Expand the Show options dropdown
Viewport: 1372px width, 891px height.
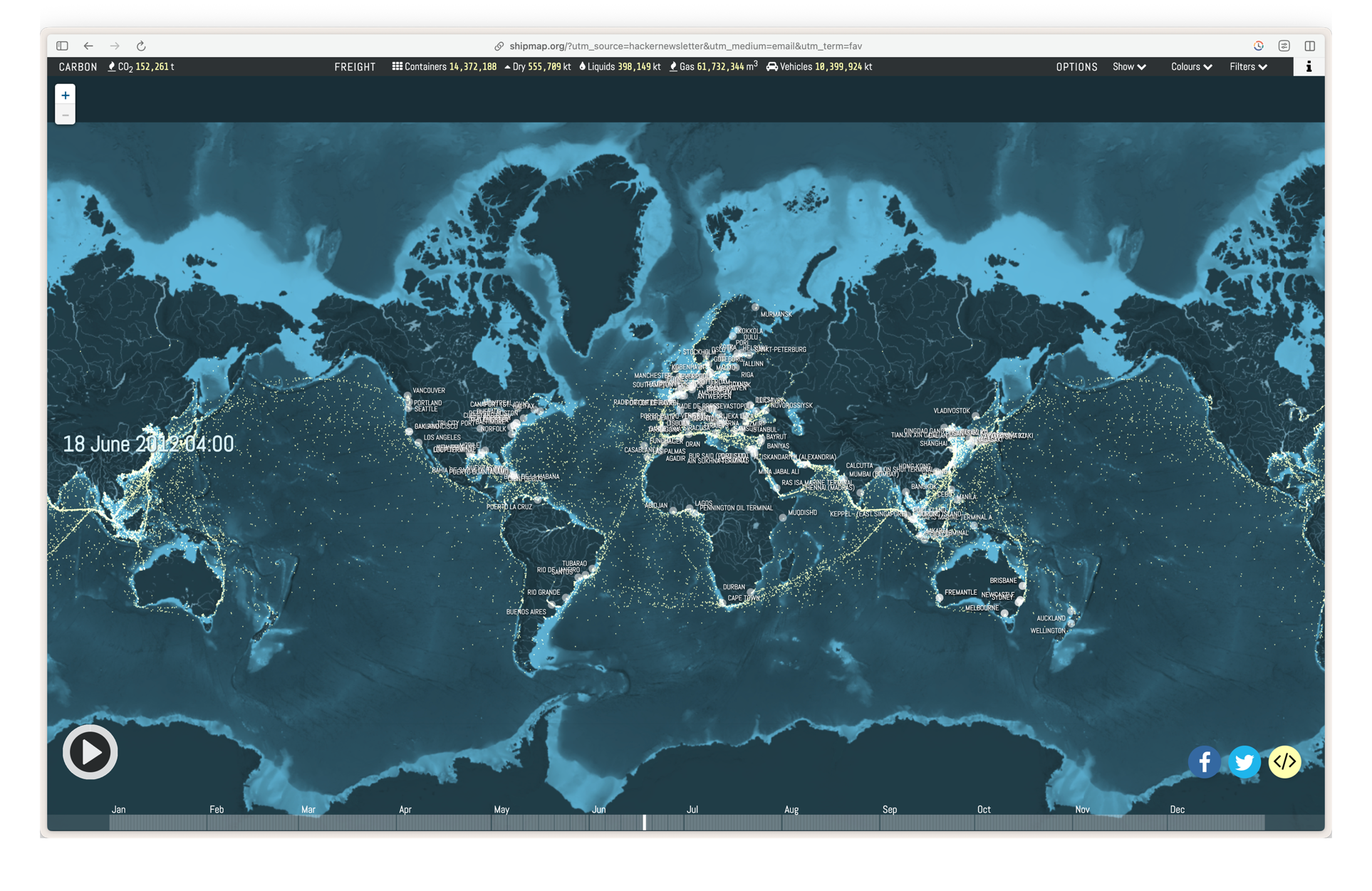pyautogui.click(x=1129, y=67)
